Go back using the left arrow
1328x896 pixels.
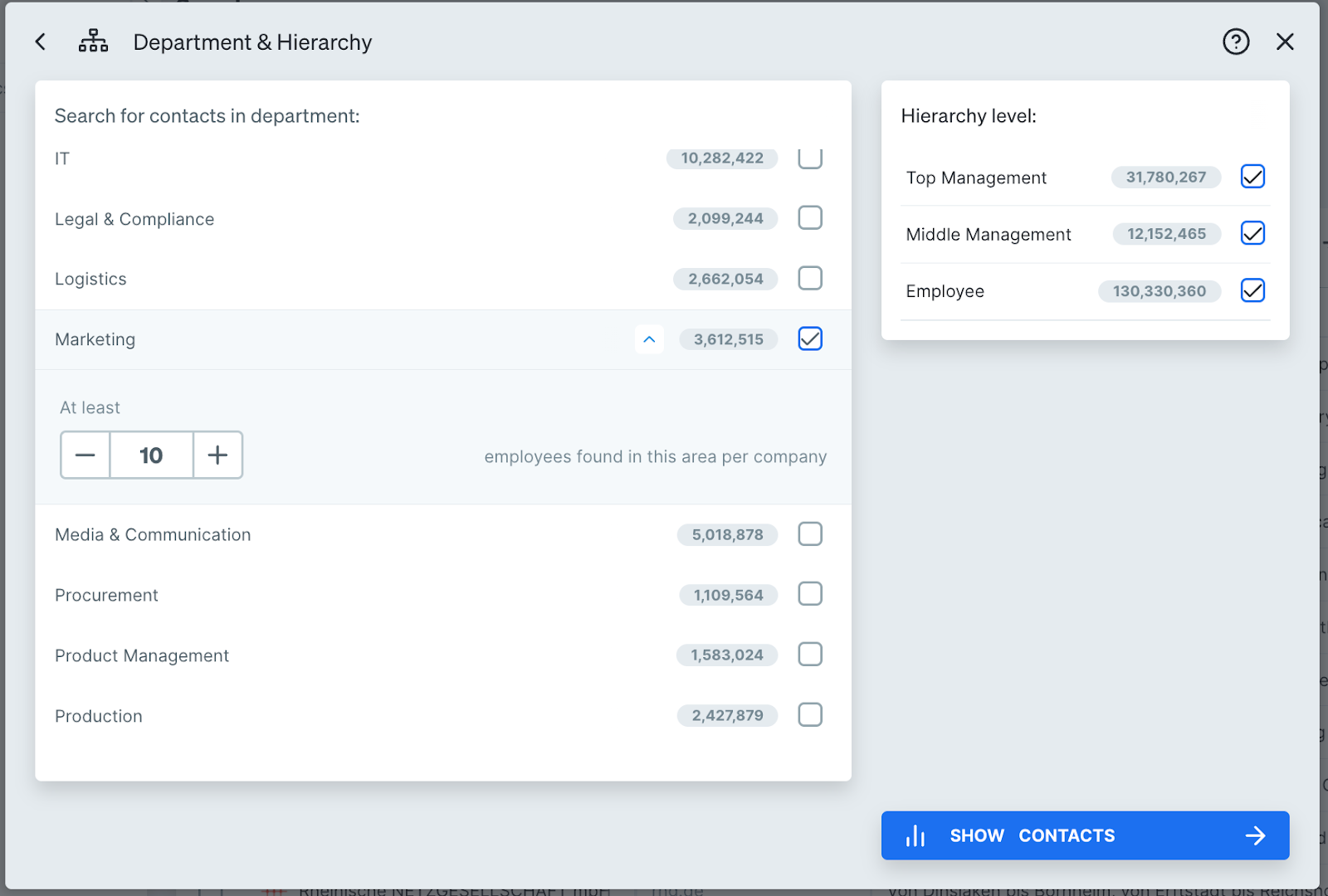click(41, 41)
